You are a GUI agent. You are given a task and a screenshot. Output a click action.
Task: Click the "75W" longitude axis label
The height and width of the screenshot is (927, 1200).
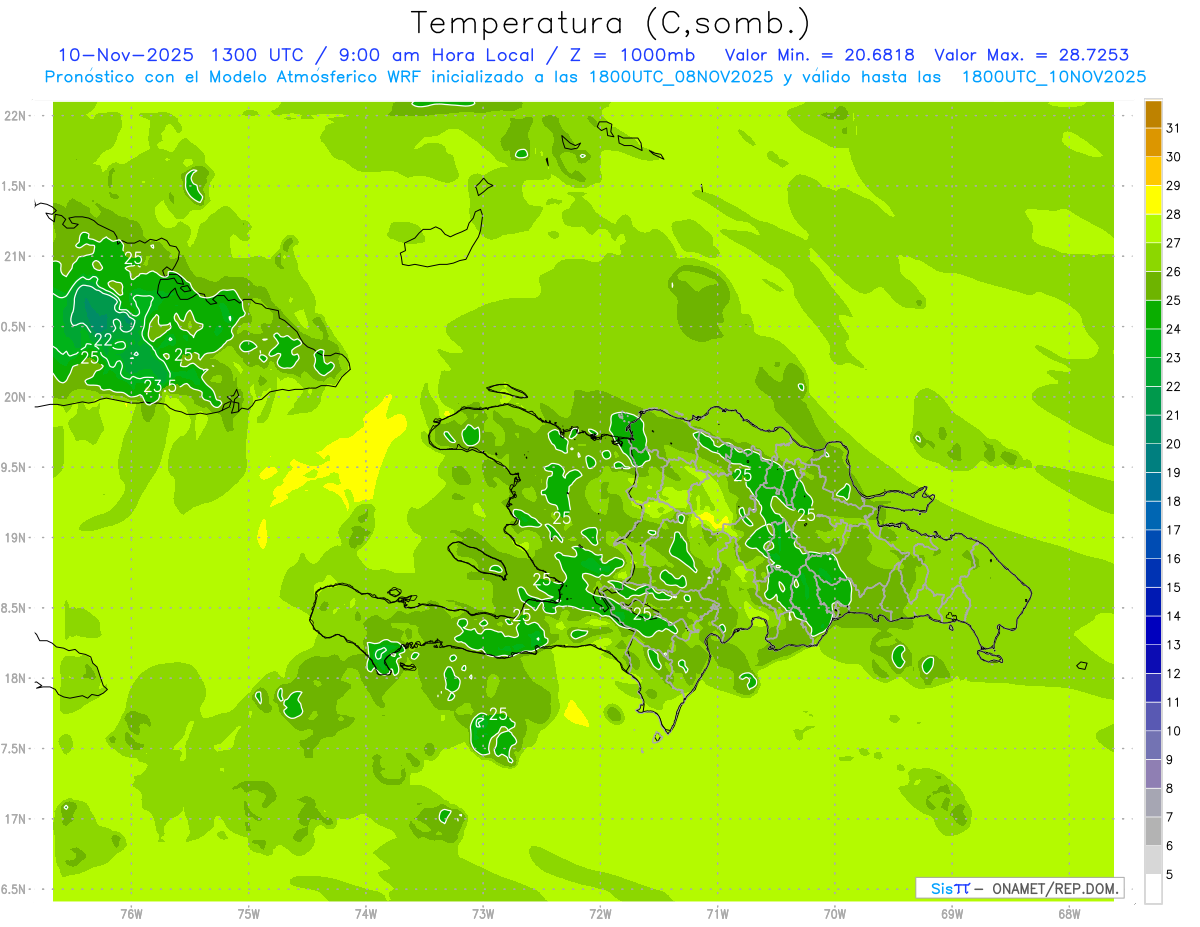[x=249, y=913]
